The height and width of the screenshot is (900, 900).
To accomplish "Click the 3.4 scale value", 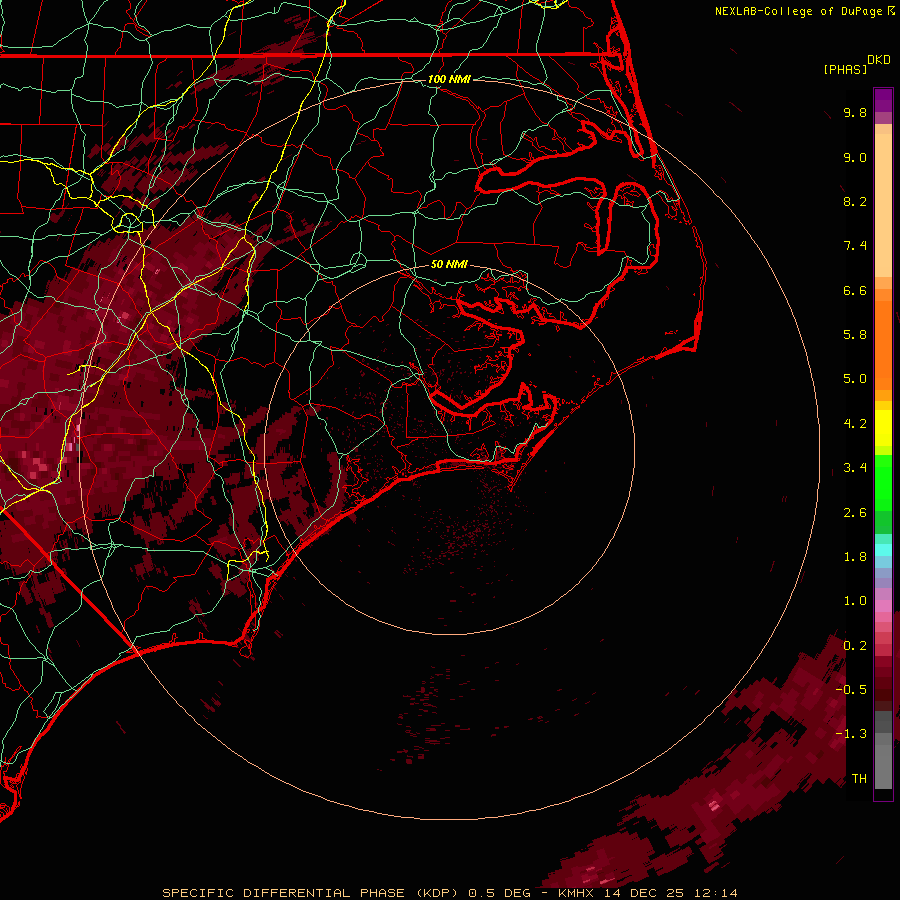I will [855, 468].
